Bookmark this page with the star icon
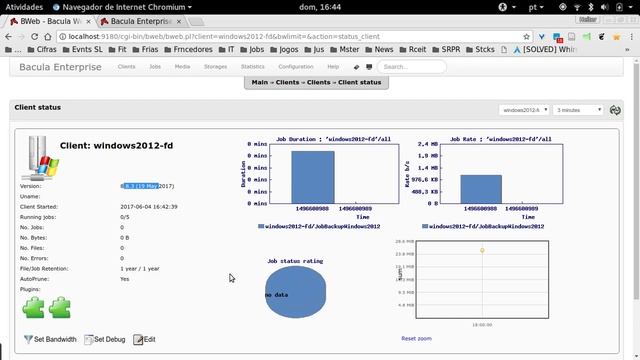 [x=527, y=37]
